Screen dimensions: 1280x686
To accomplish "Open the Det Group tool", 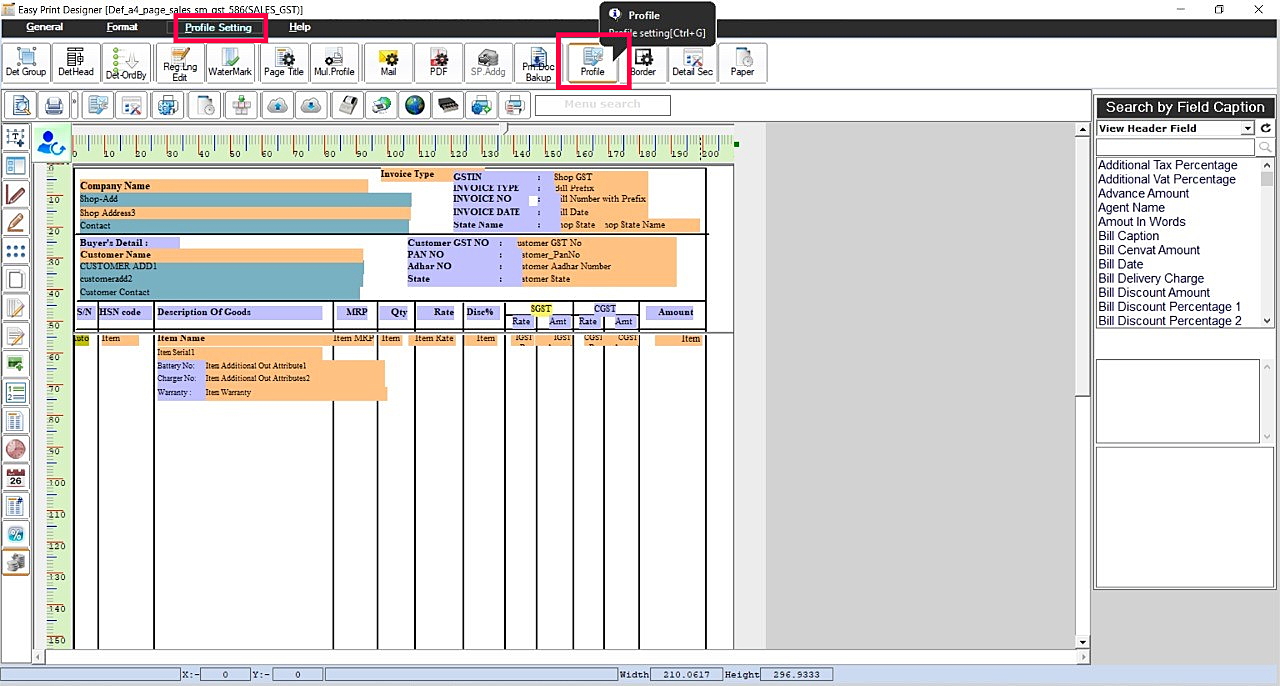I will (x=26, y=63).
